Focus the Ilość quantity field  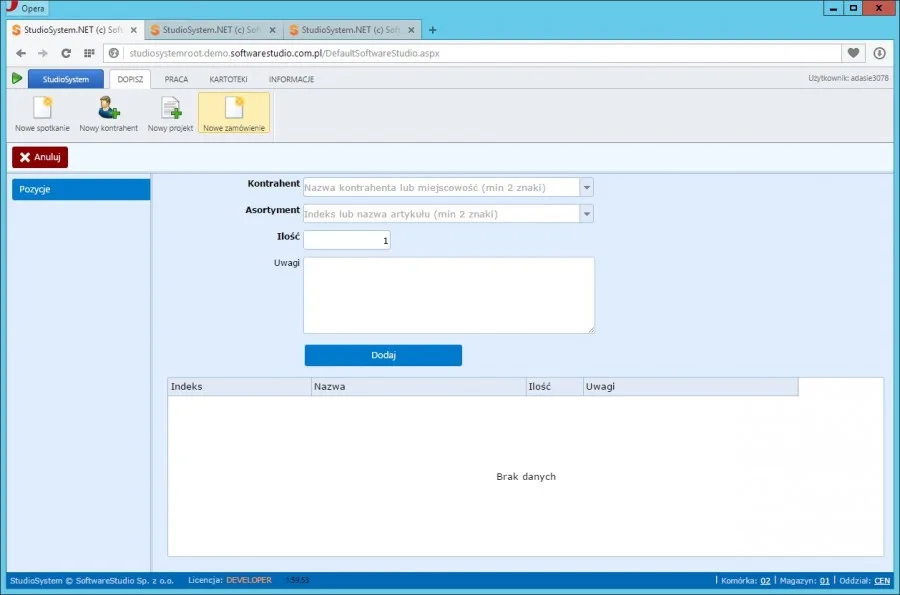(347, 240)
